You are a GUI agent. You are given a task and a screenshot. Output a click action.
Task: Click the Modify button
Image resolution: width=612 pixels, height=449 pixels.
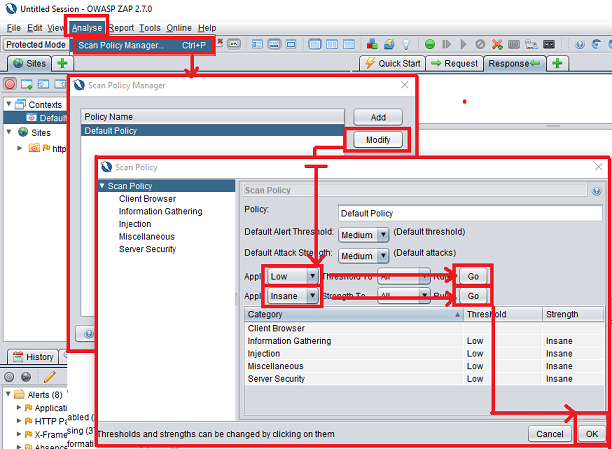[378, 140]
